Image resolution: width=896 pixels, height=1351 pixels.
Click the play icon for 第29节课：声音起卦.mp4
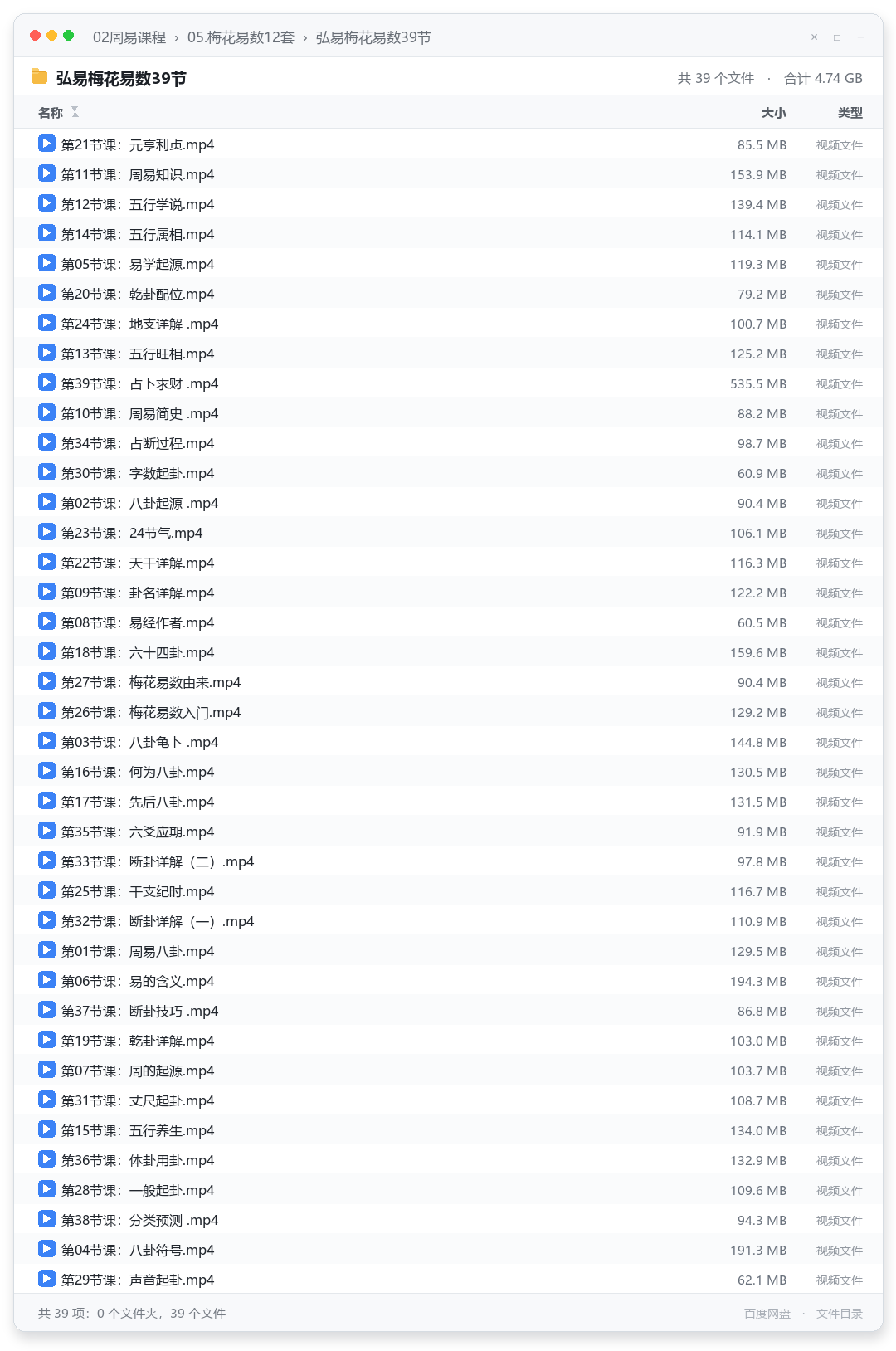point(46,1279)
